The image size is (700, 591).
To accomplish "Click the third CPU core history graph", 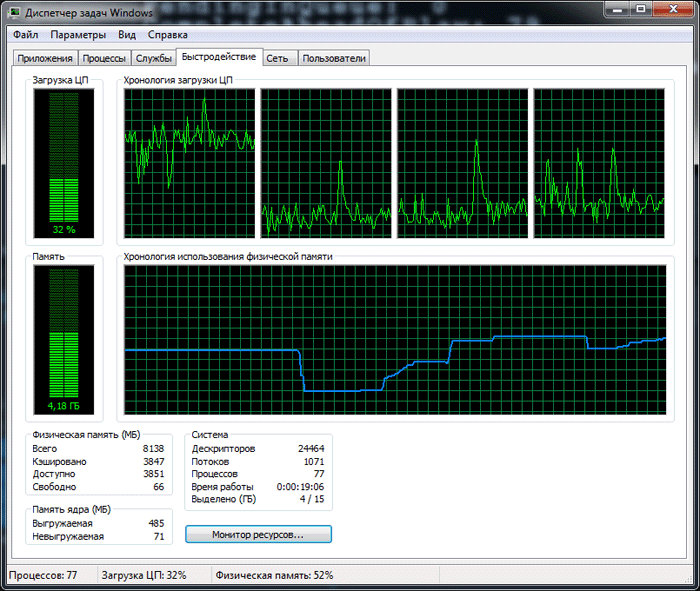I will tap(462, 163).
